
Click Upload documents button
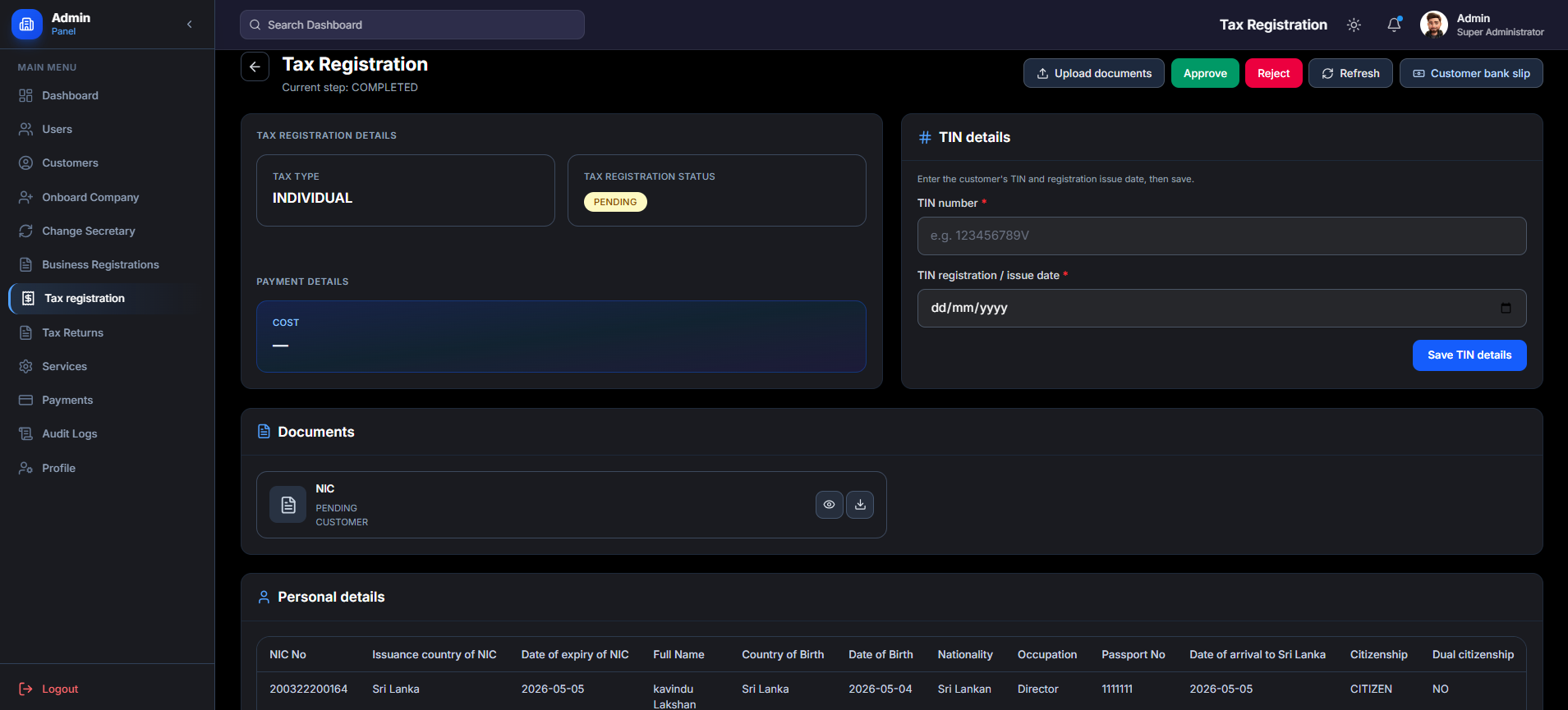pyautogui.click(x=1093, y=73)
